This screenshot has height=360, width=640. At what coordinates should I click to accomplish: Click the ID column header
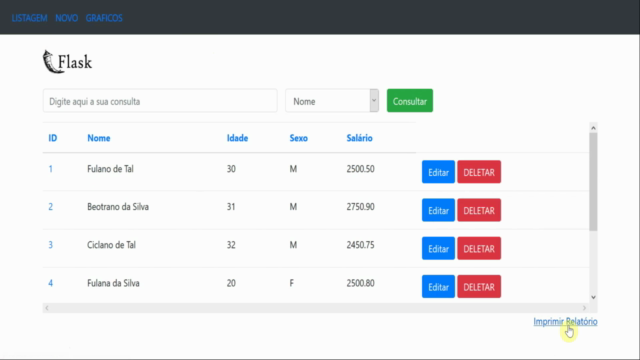(x=53, y=138)
